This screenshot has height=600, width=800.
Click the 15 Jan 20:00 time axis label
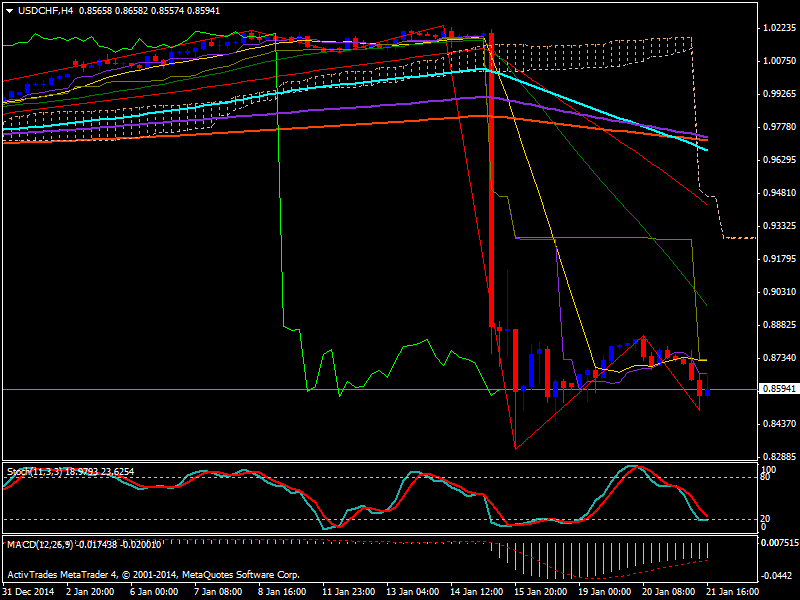541,592
